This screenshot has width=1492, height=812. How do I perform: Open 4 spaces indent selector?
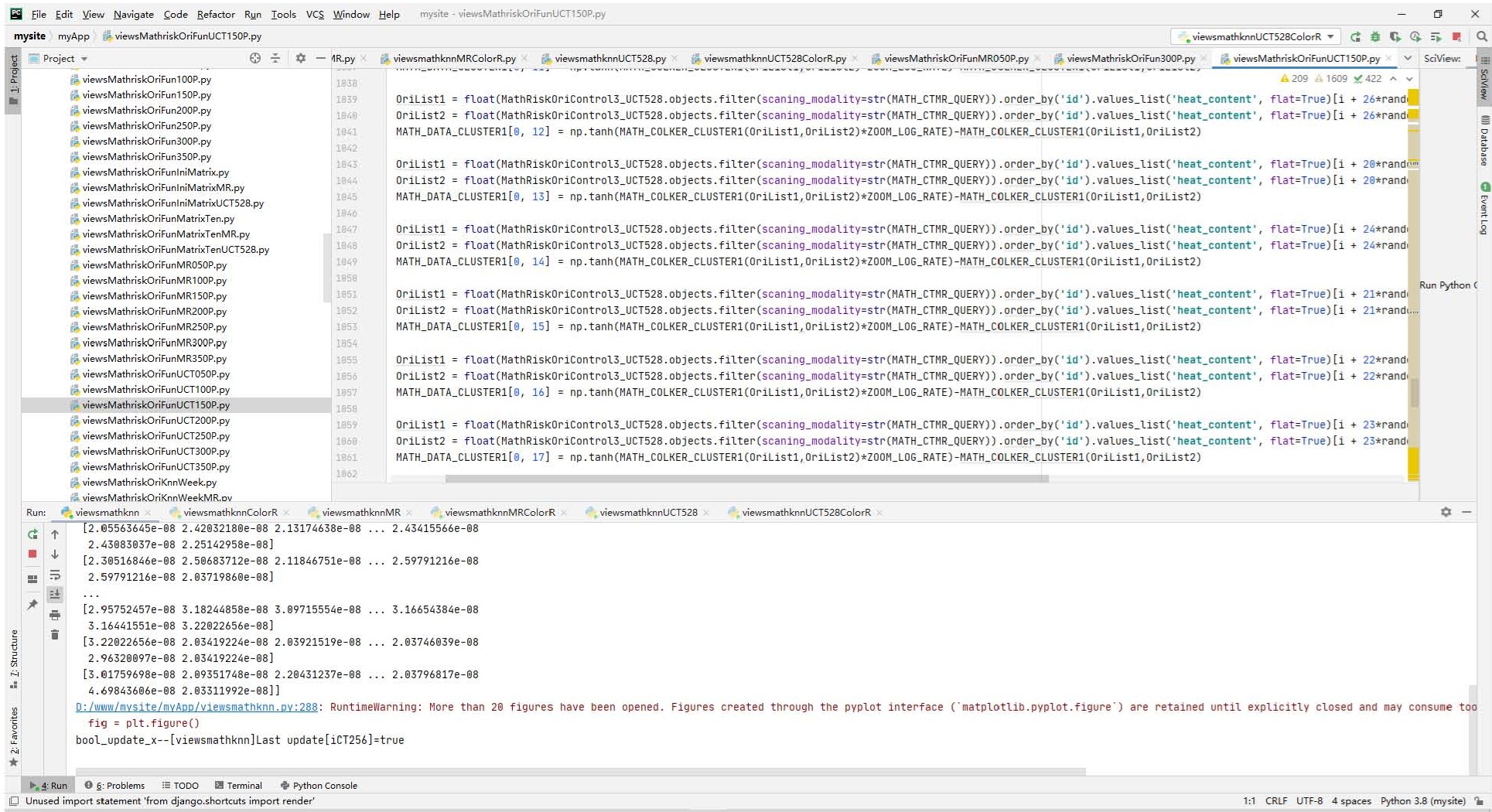point(1351,801)
